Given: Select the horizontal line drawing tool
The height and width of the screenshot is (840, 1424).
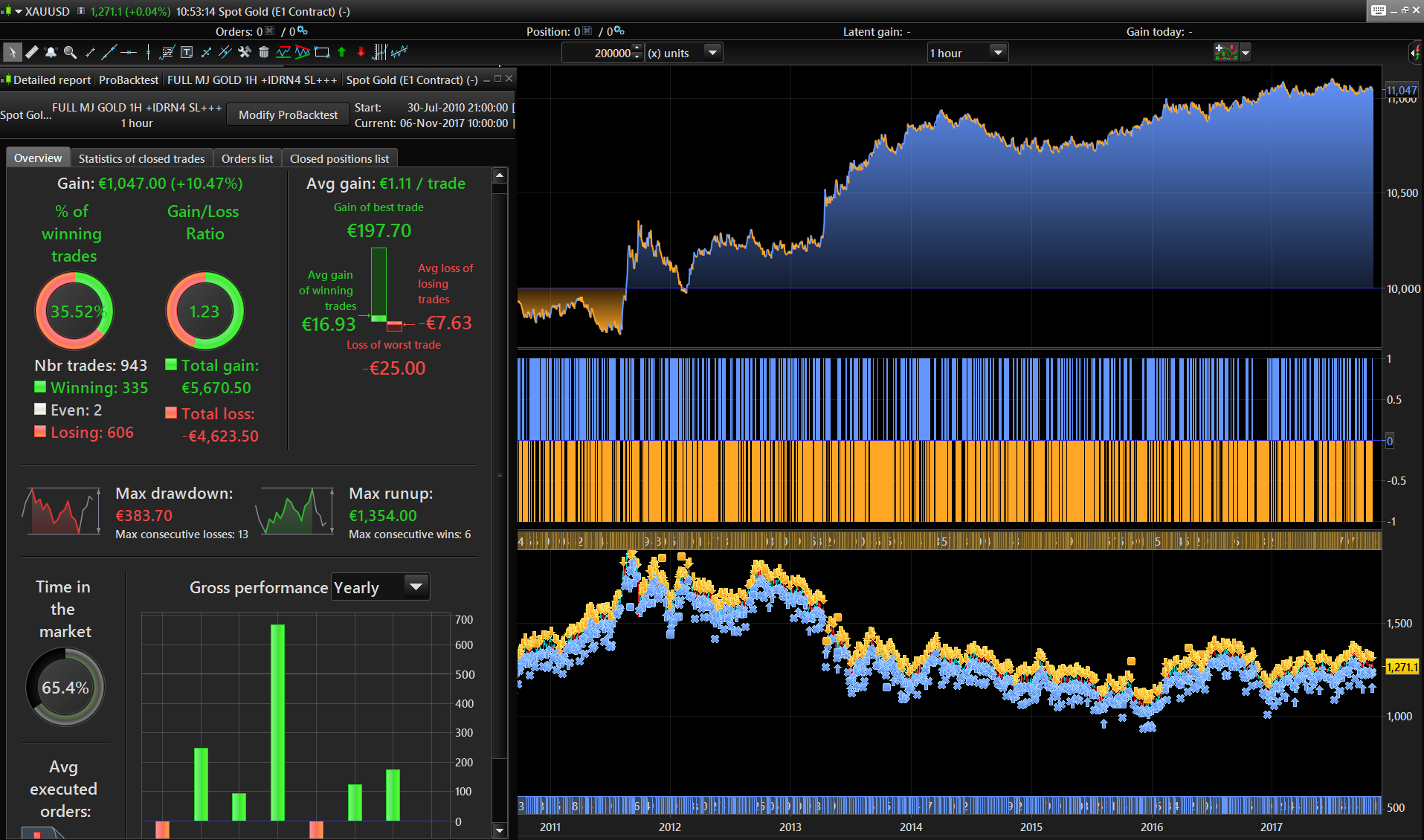Looking at the screenshot, I should pos(129,52).
